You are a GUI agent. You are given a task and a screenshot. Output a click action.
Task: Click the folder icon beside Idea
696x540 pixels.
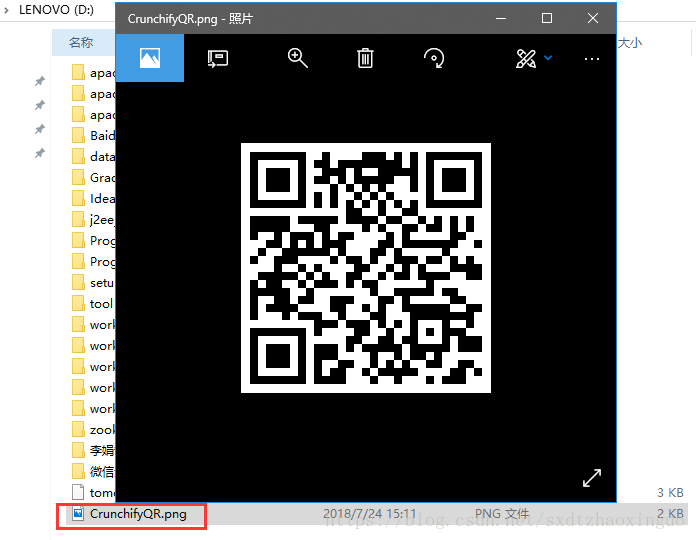pyautogui.click(x=78, y=198)
